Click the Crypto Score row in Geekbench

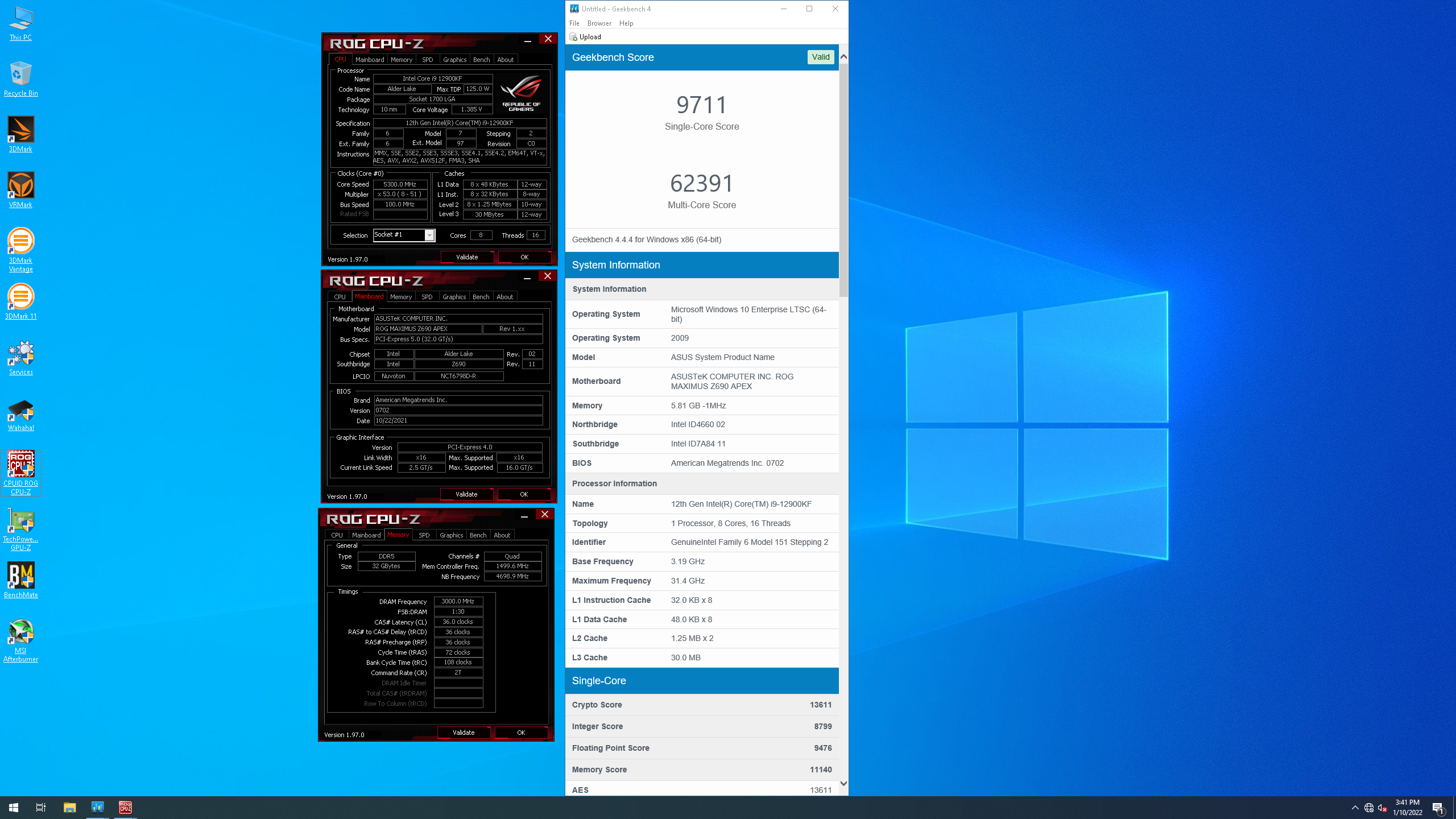(x=702, y=705)
